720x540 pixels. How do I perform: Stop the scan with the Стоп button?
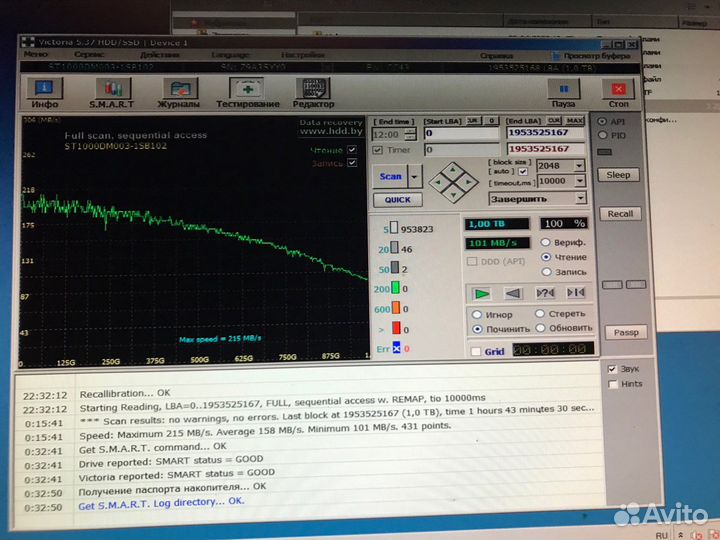tap(619, 93)
